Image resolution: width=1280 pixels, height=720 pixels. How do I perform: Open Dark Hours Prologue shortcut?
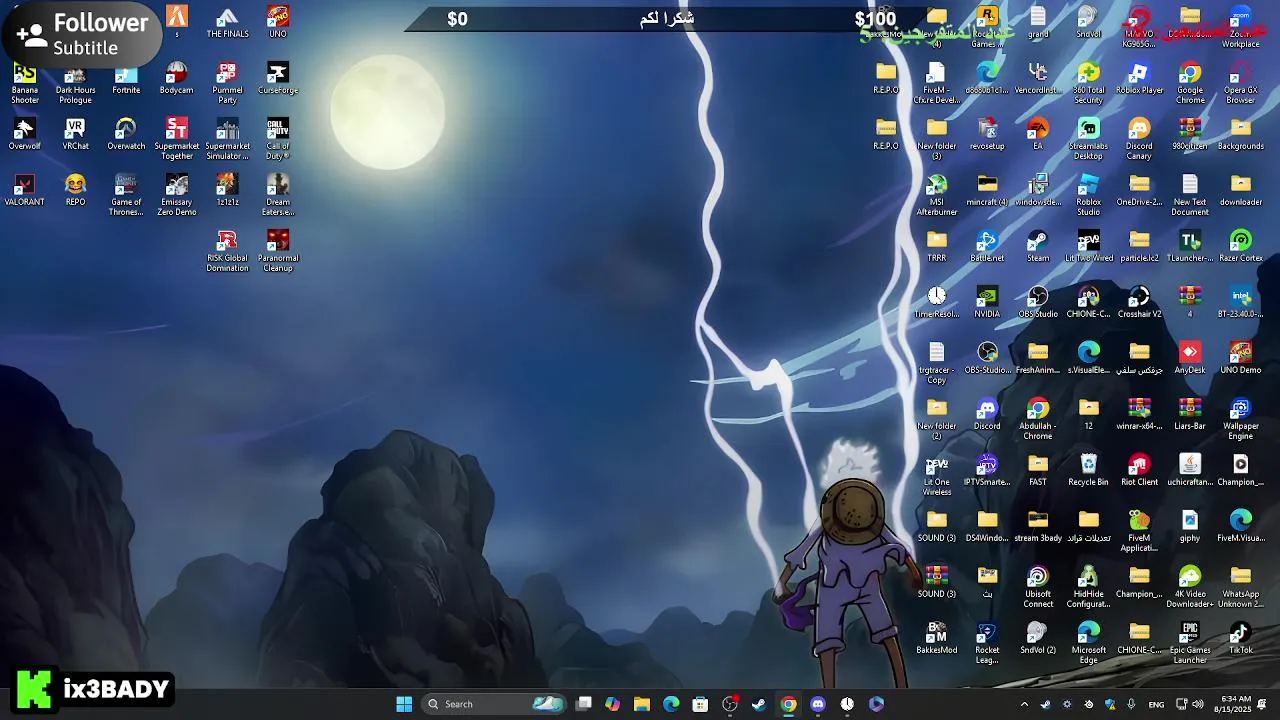pyautogui.click(x=75, y=84)
